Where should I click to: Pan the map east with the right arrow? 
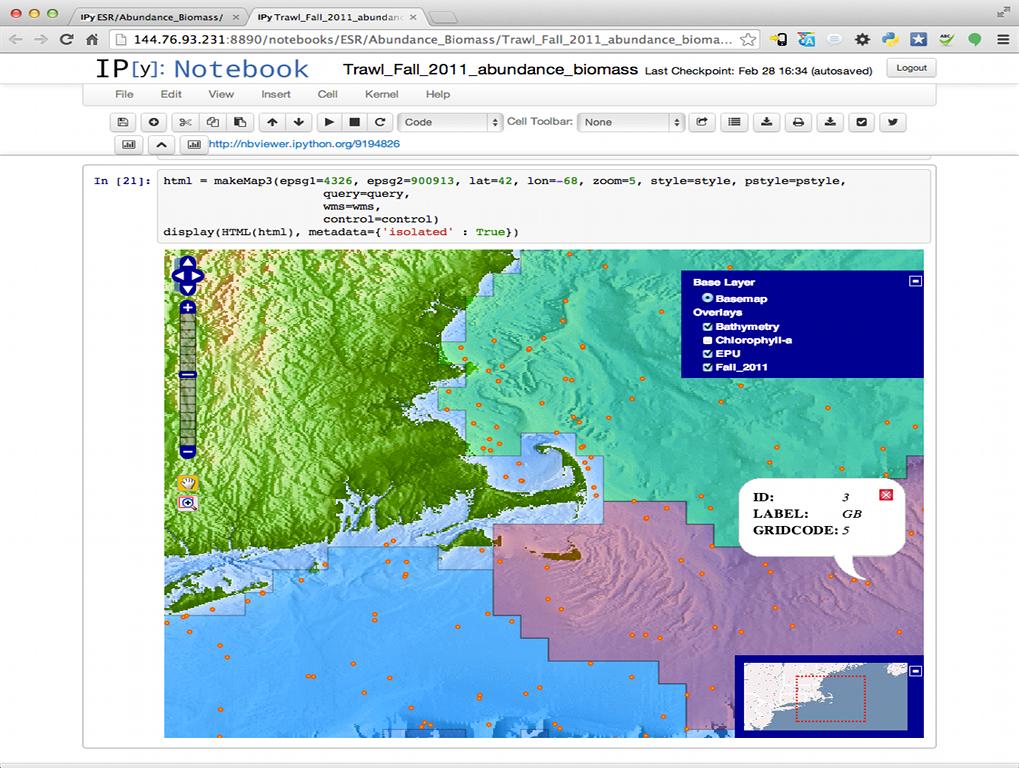pos(198,276)
